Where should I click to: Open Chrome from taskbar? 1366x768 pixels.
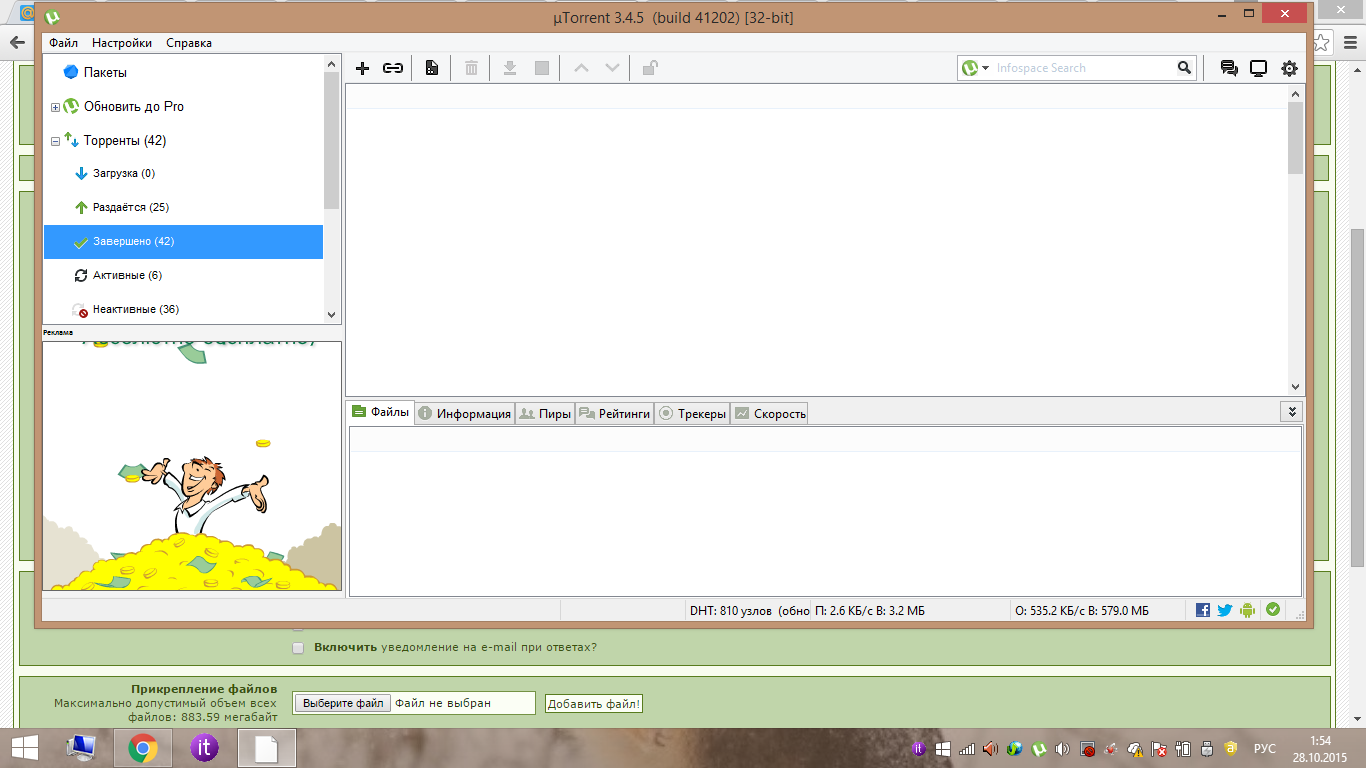tap(143, 748)
